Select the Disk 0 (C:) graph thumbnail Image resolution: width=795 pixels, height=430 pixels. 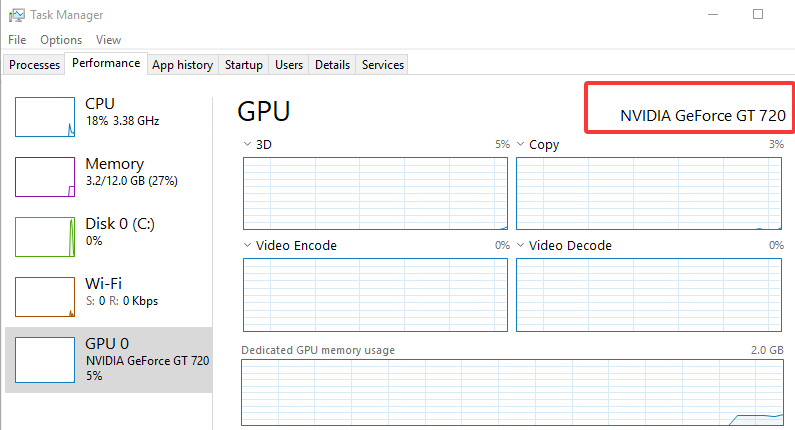pos(45,237)
